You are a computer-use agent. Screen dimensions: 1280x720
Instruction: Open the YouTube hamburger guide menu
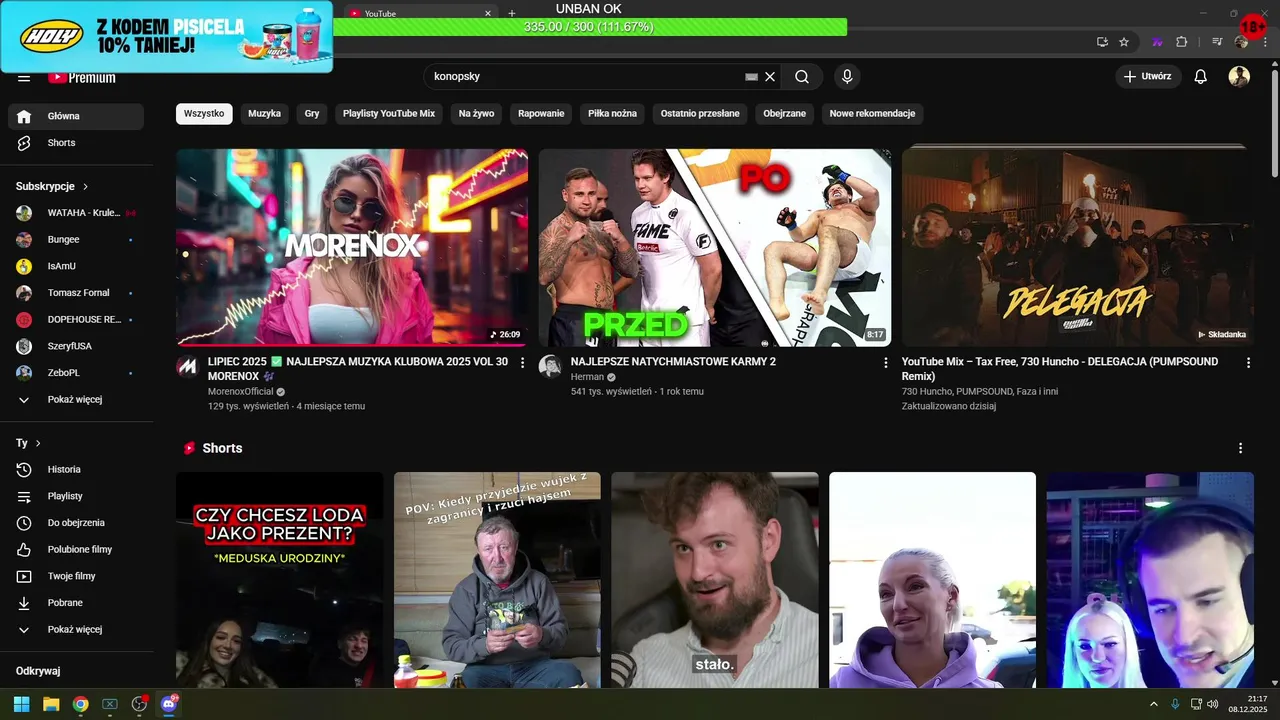tap(24, 78)
